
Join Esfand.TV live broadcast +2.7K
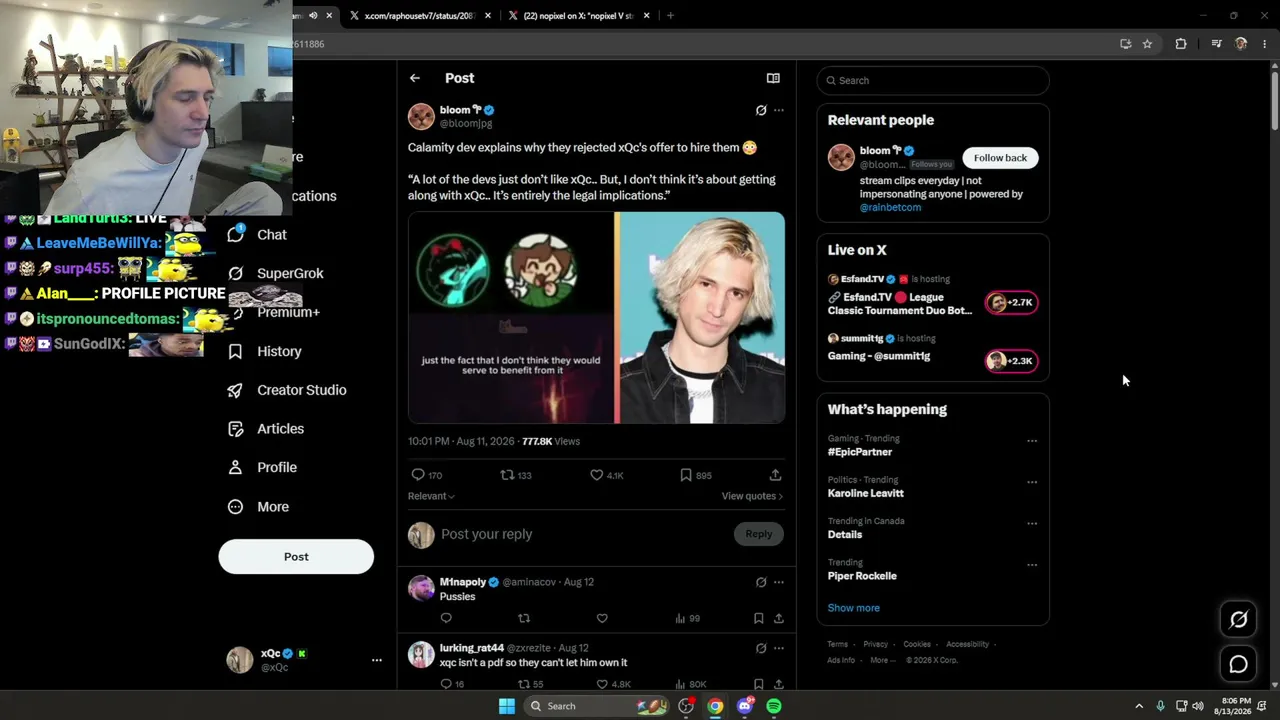coord(1012,303)
